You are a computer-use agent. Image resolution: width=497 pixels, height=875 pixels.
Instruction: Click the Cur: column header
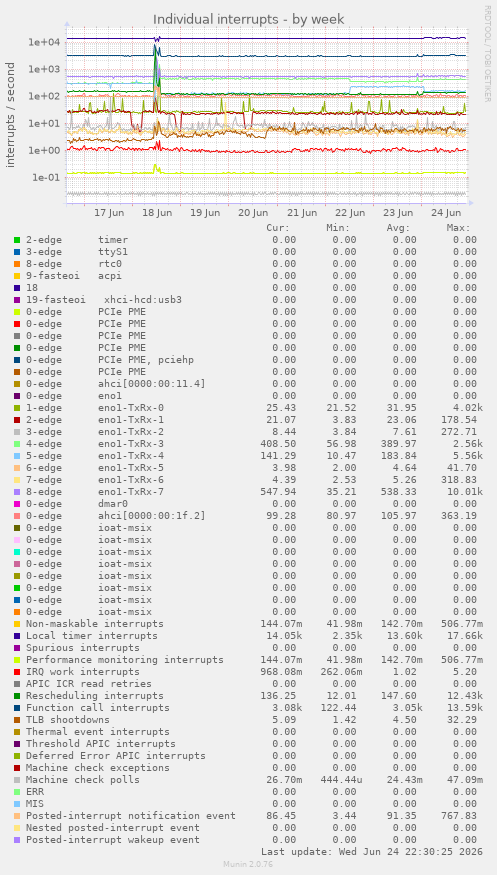click(278, 228)
